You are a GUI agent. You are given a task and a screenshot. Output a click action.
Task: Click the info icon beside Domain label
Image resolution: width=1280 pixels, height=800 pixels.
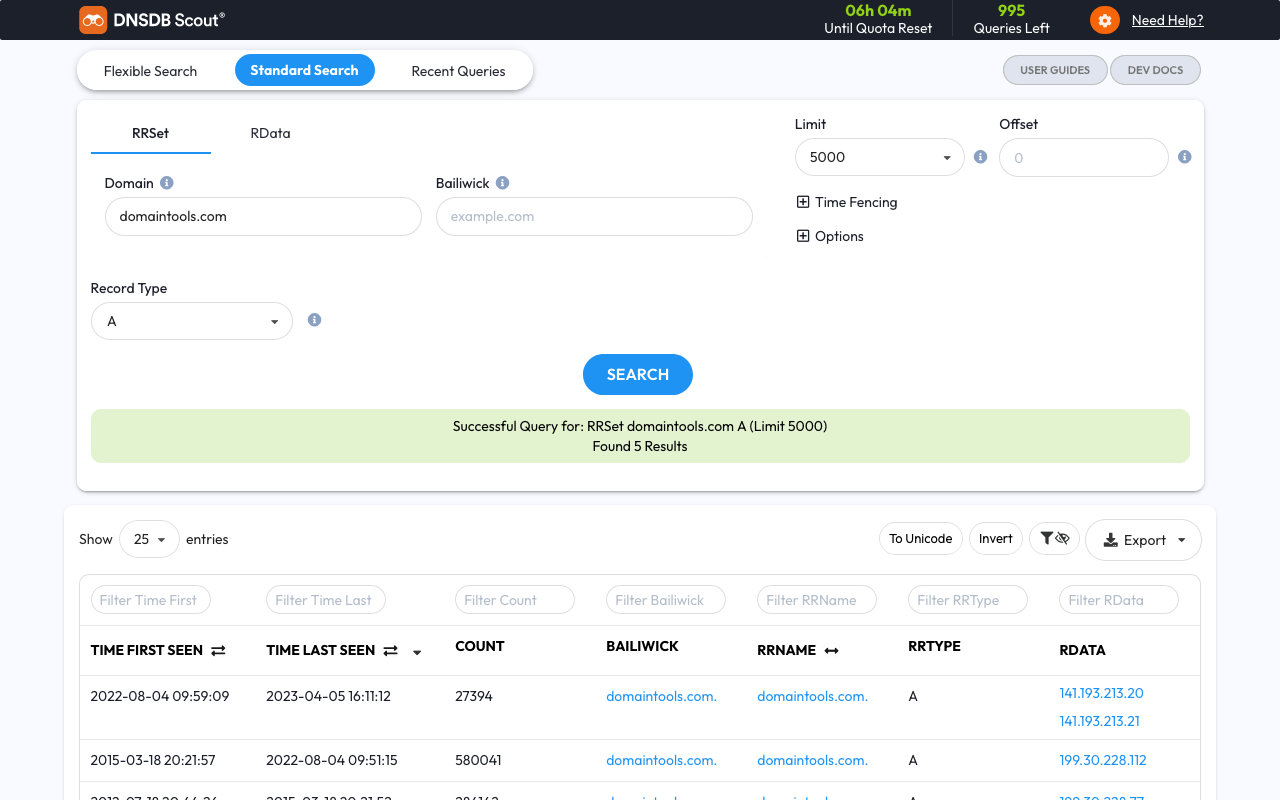tap(167, 183)
